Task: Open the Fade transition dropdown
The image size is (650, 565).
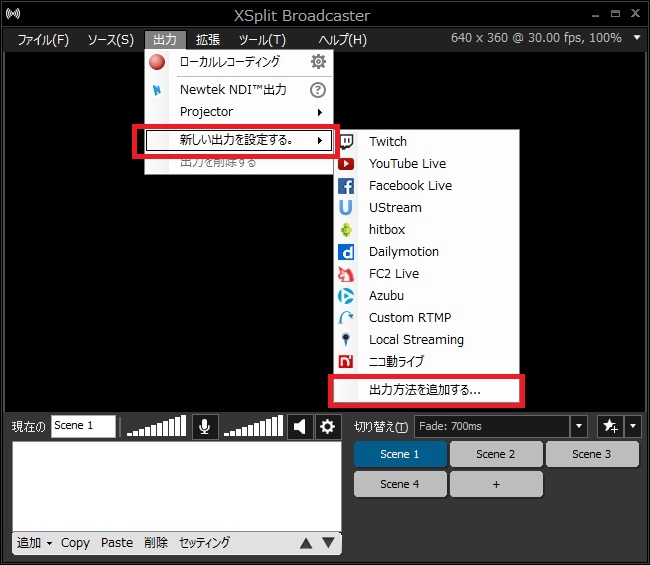Action: coord(579,426)
